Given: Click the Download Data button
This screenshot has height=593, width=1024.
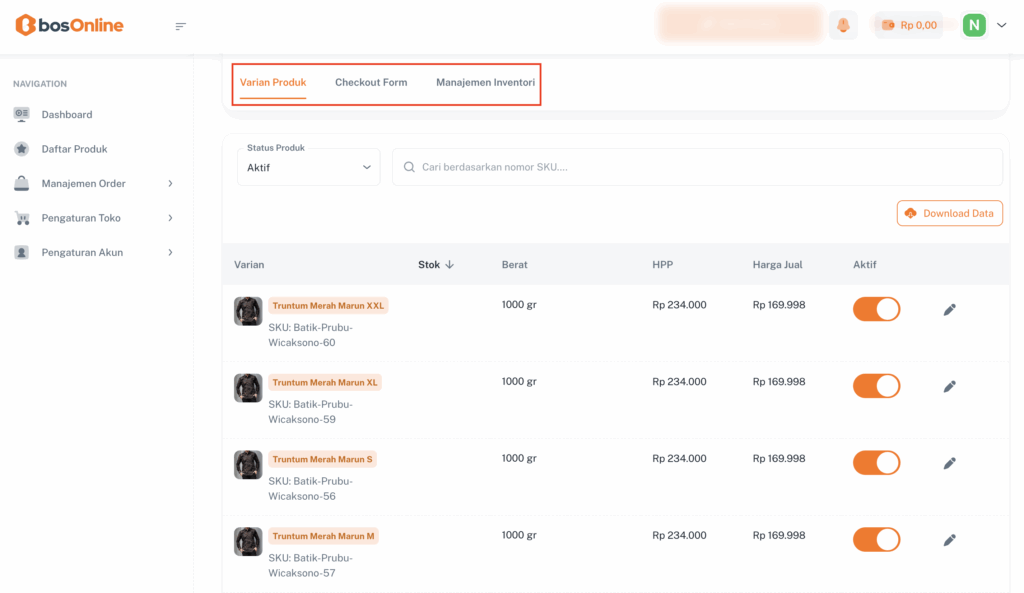Looking at the screenshot, I should click(949, 213).
